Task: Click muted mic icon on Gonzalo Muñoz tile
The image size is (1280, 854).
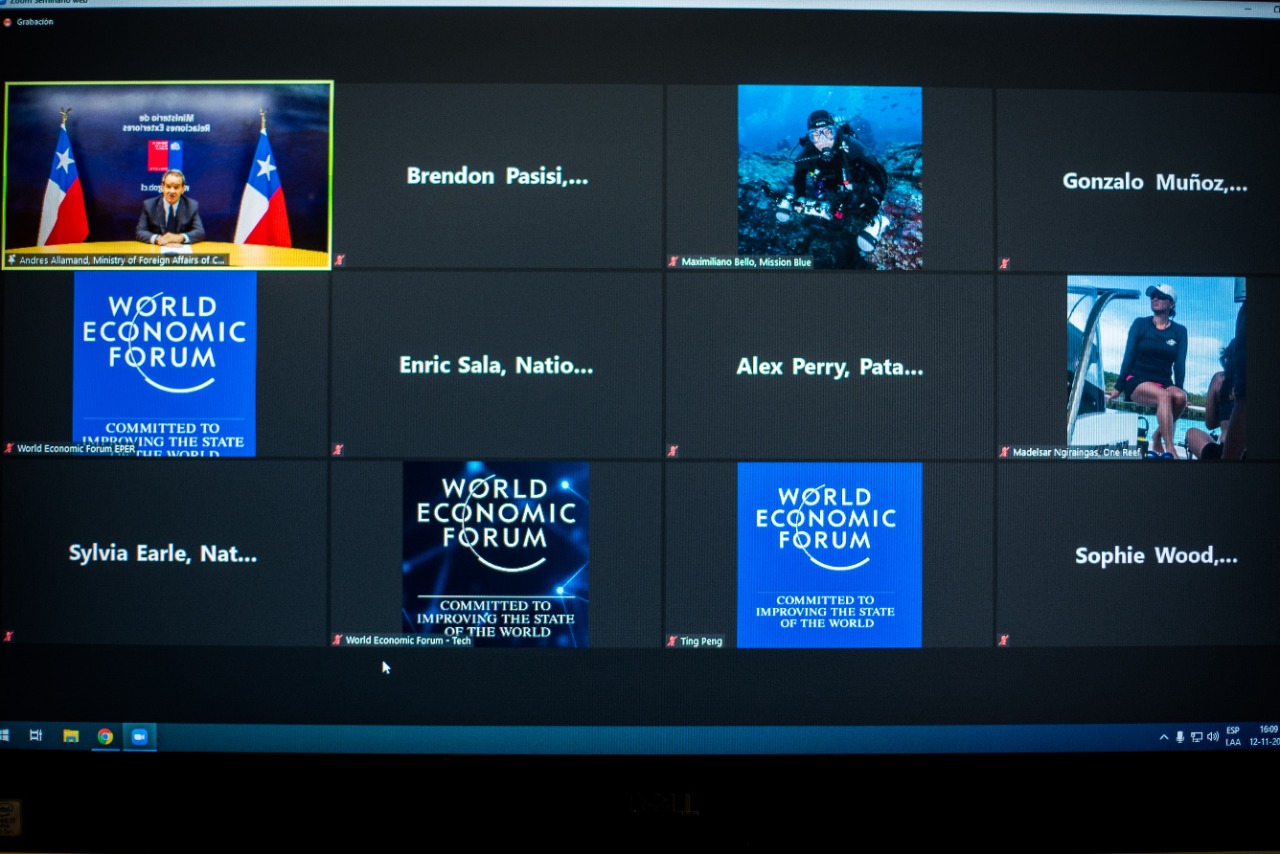Action: point(1003,263)
